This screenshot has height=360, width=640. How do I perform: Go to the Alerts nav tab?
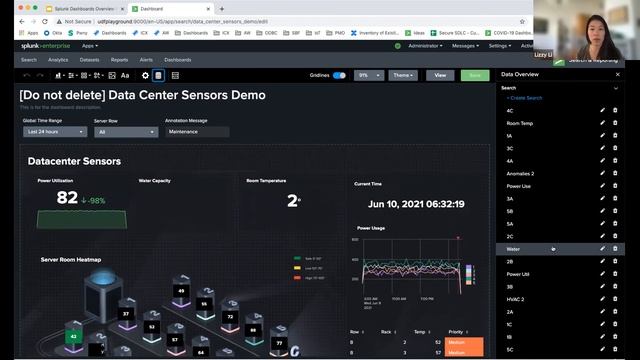[x=146, y=60]
